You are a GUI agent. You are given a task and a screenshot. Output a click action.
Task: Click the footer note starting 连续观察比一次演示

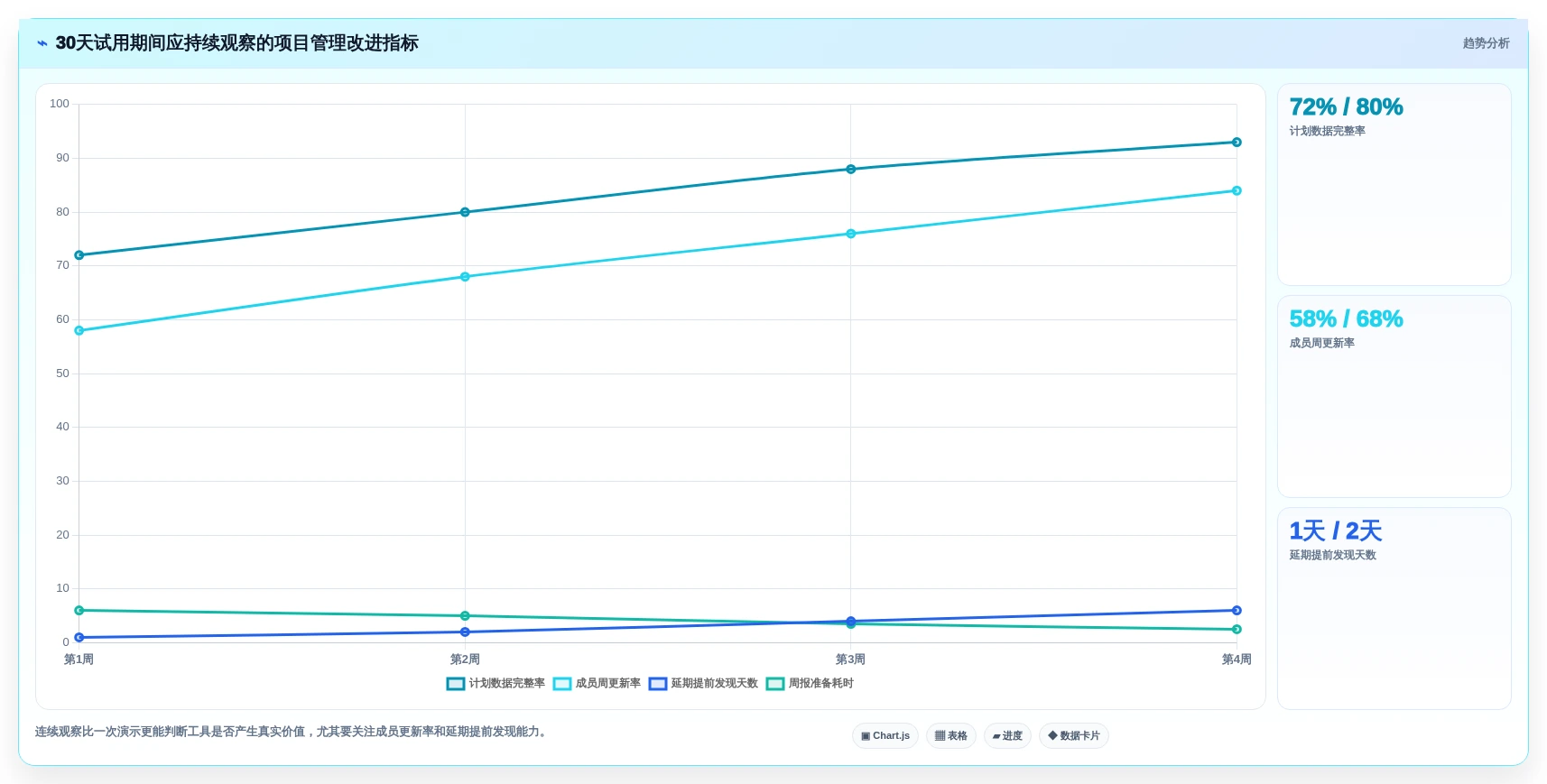click(292, 732)
